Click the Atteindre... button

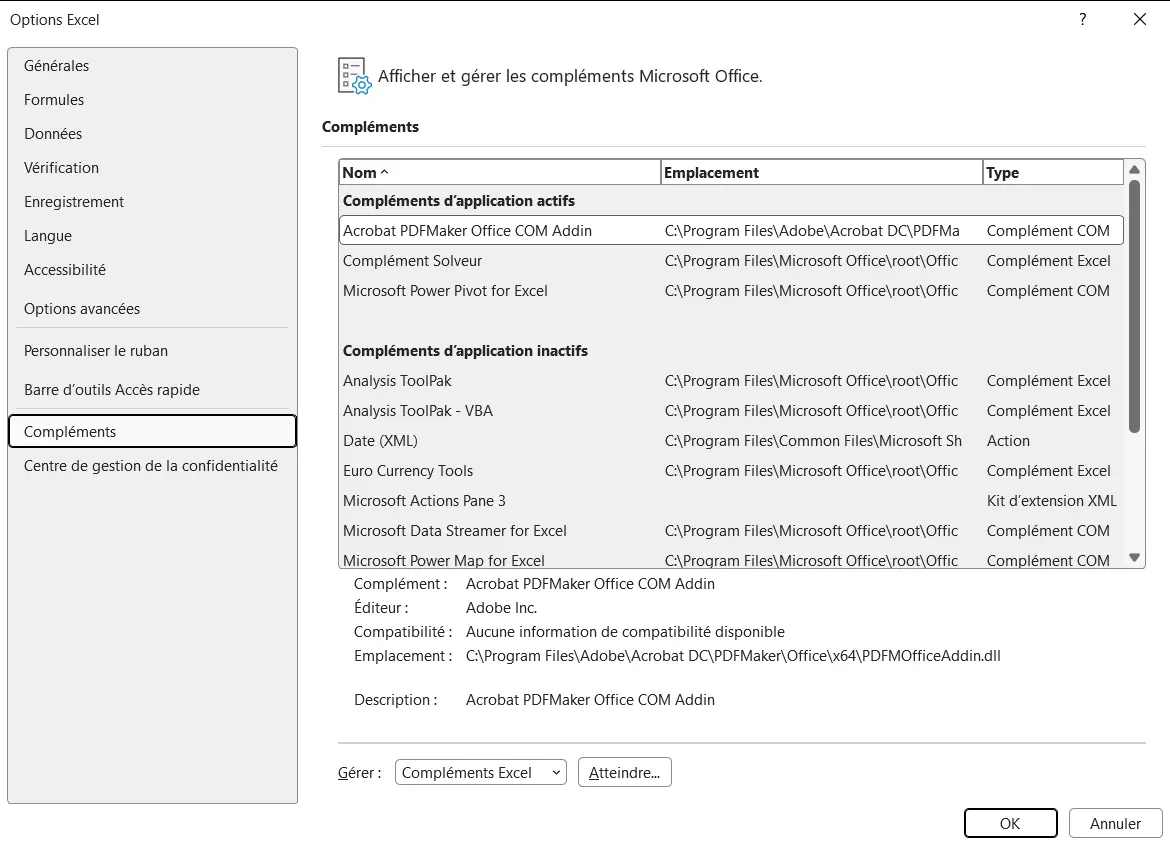[625, 772]
